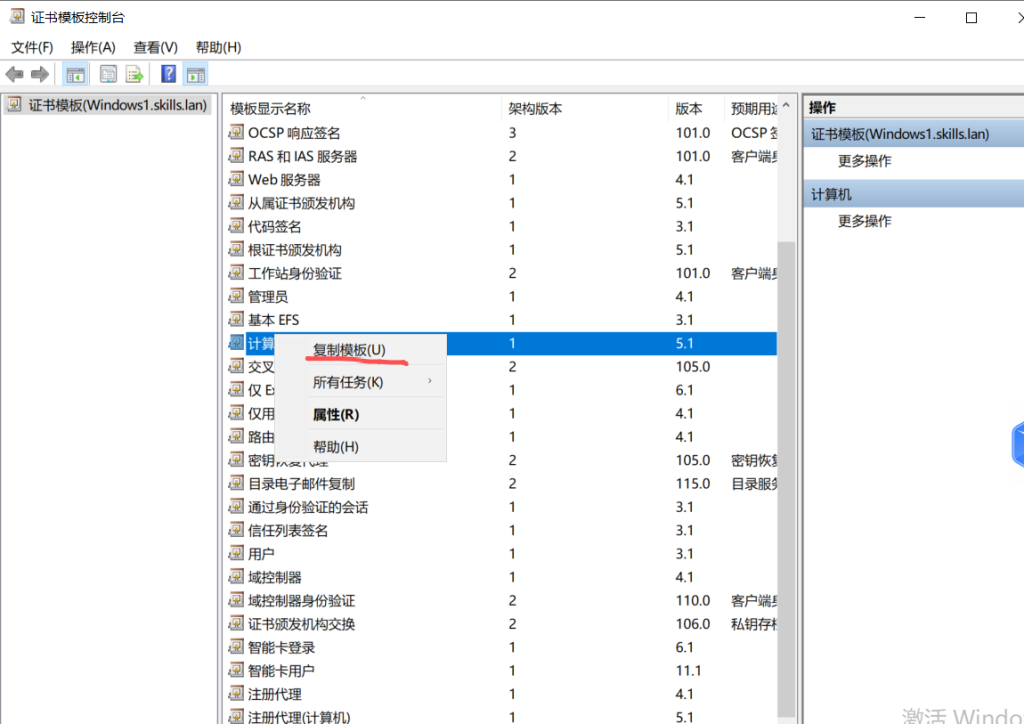
Task: Click the Properties toolbar icon
Action: point(108,74)
